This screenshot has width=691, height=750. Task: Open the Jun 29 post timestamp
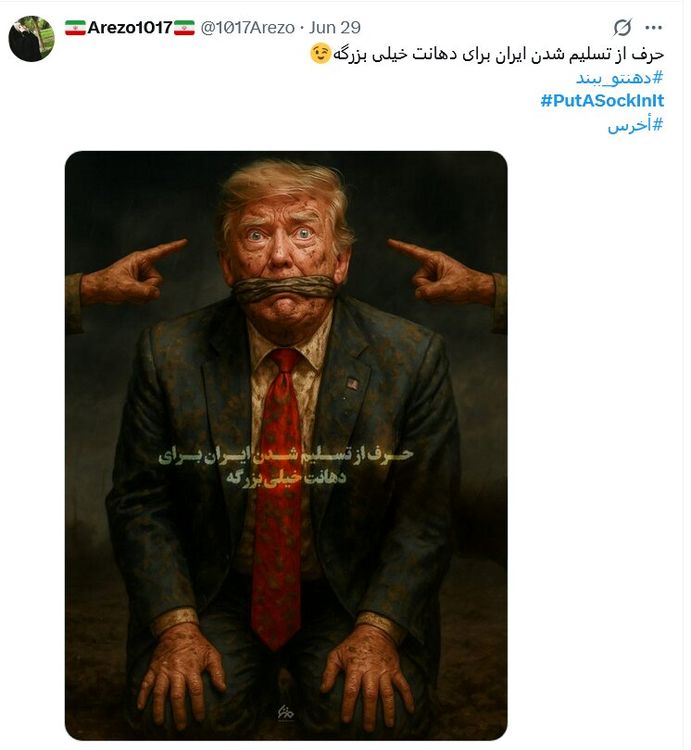[335, 28]
